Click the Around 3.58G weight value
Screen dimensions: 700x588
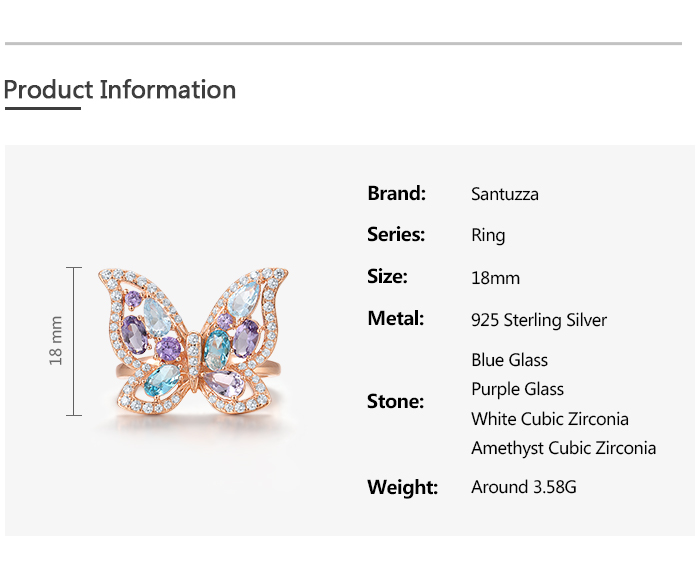[524, 488]
